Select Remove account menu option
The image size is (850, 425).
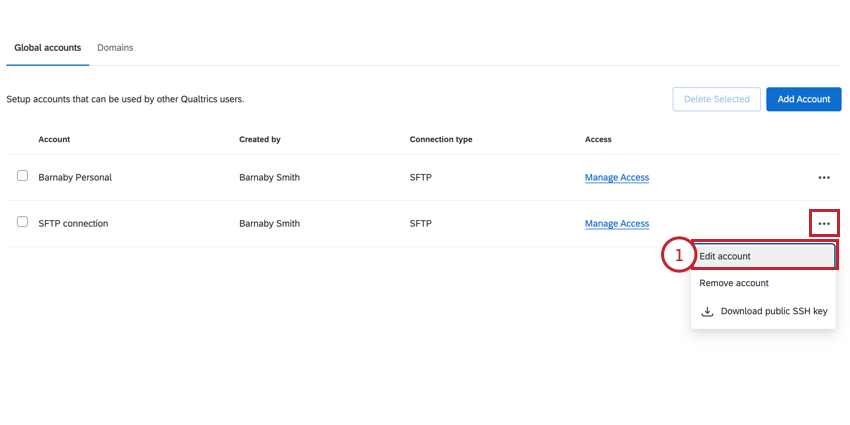734,283
